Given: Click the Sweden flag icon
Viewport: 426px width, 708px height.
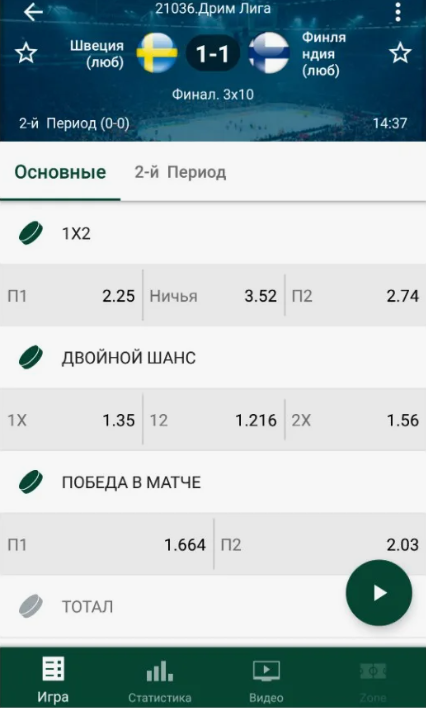Looking at the screenshot, I should point(157,53).
